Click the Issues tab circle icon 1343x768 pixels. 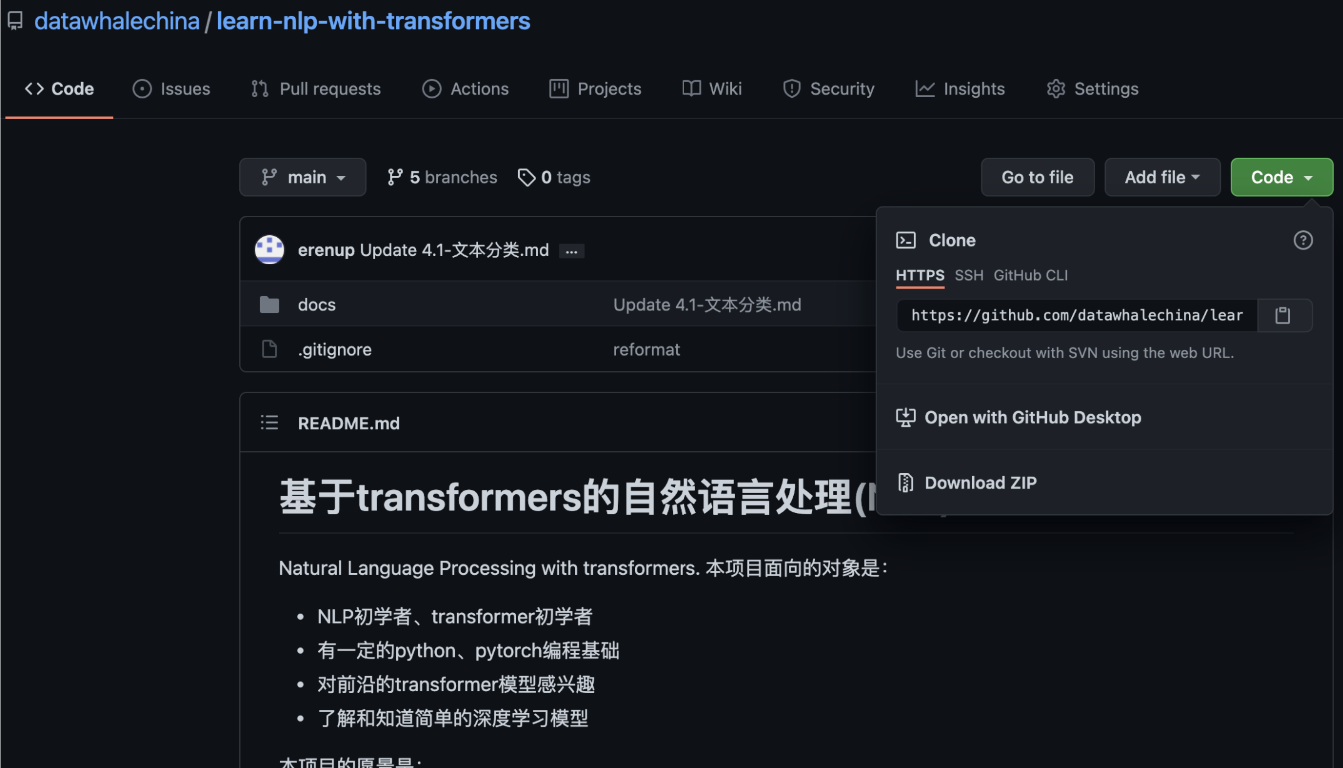click(x=142, y=89)
